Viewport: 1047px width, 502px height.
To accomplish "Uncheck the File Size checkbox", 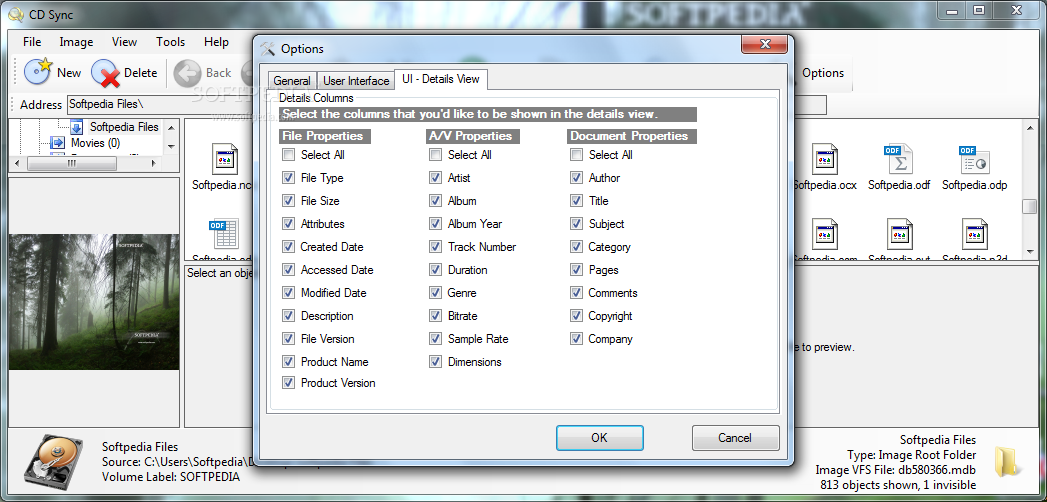I will click(288, 201).
